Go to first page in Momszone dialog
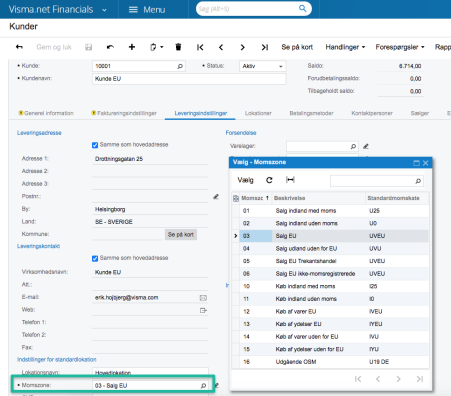The height and width of the screenshot is (396, 451). point(358,379)
